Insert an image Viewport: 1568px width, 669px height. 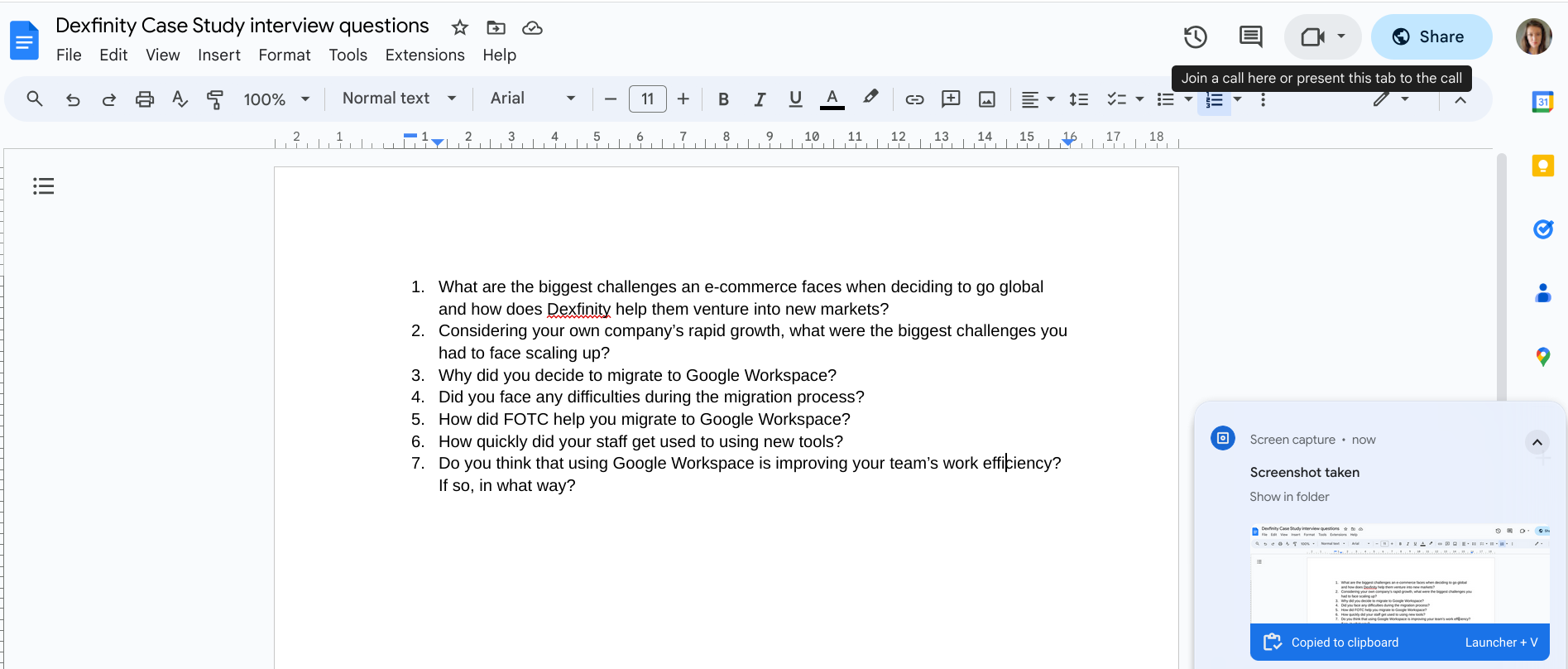point(986,99)
